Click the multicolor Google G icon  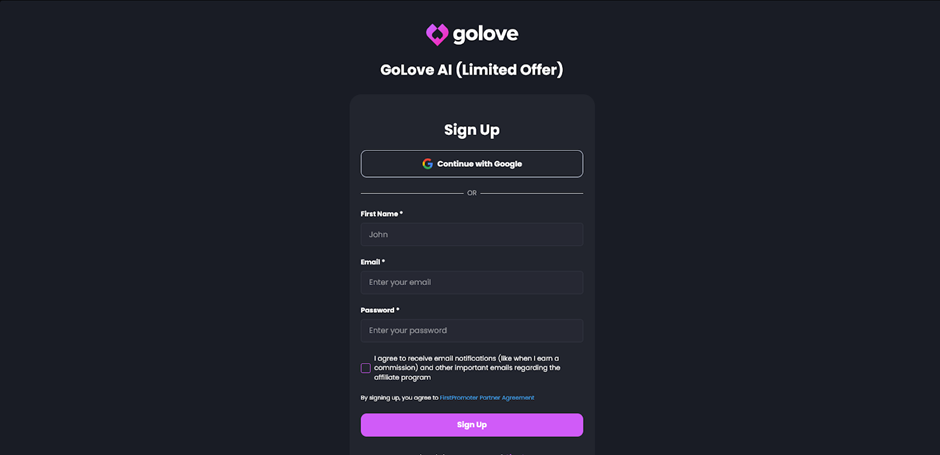point(427,164)
